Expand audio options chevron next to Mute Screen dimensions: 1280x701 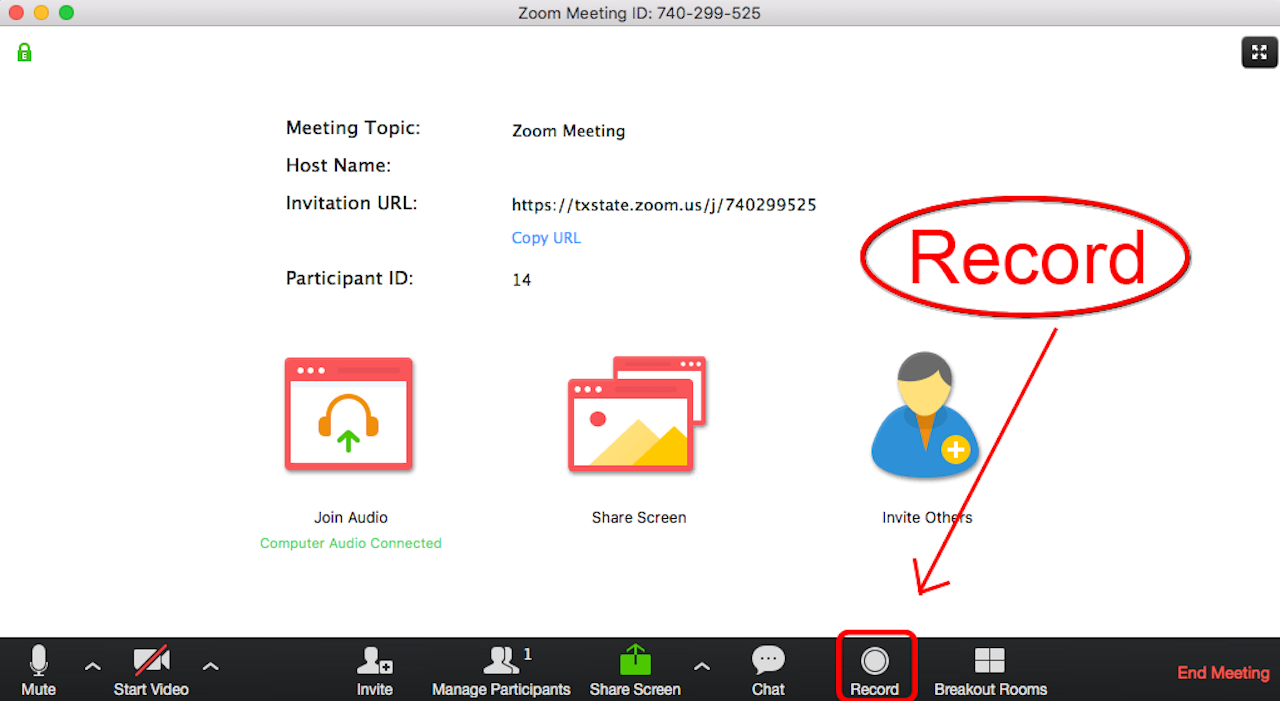click(92, 666)
